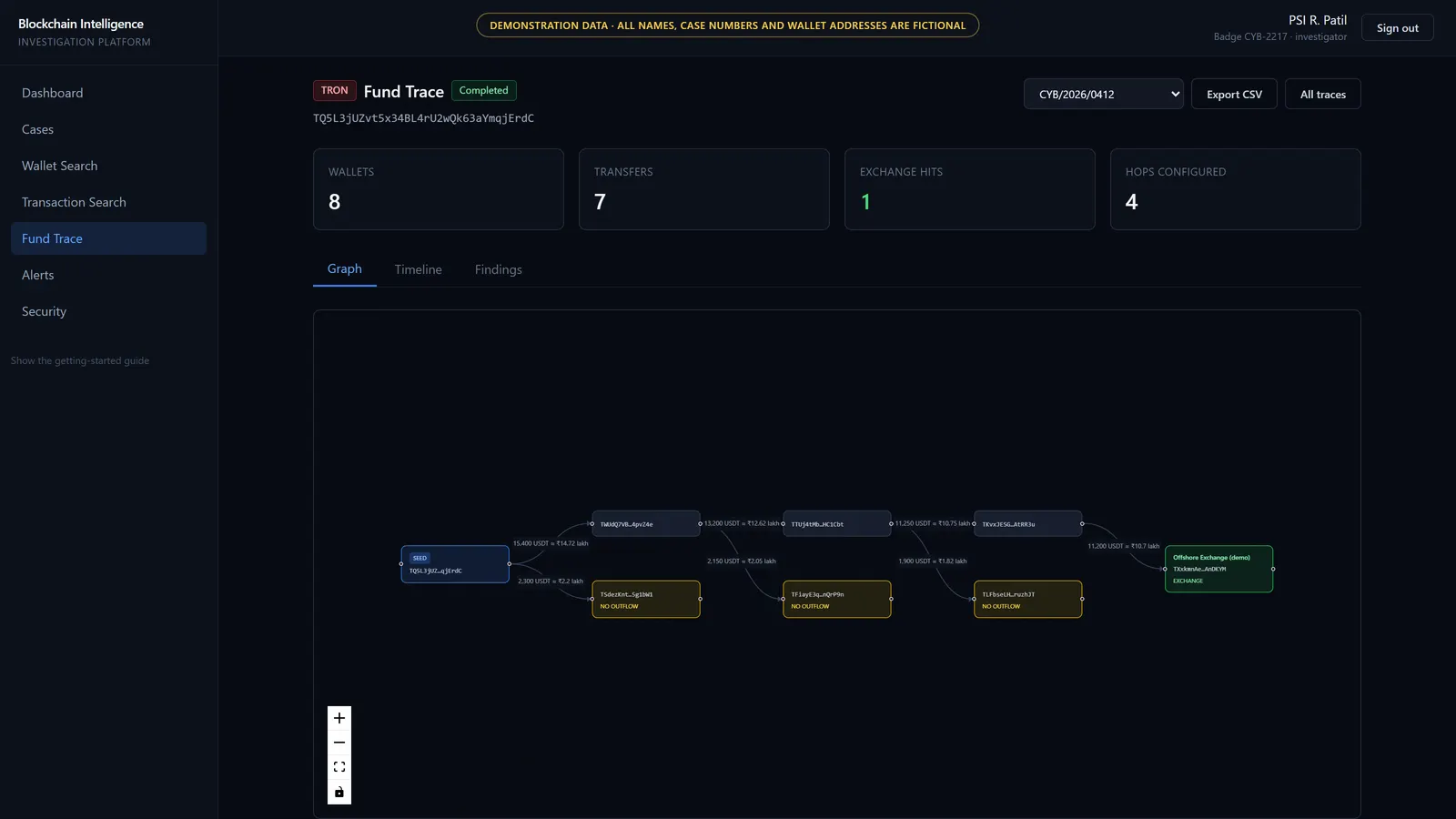Click the Offshore Exchange node's input handle

pyautogui.click(x=1165, y=569)
